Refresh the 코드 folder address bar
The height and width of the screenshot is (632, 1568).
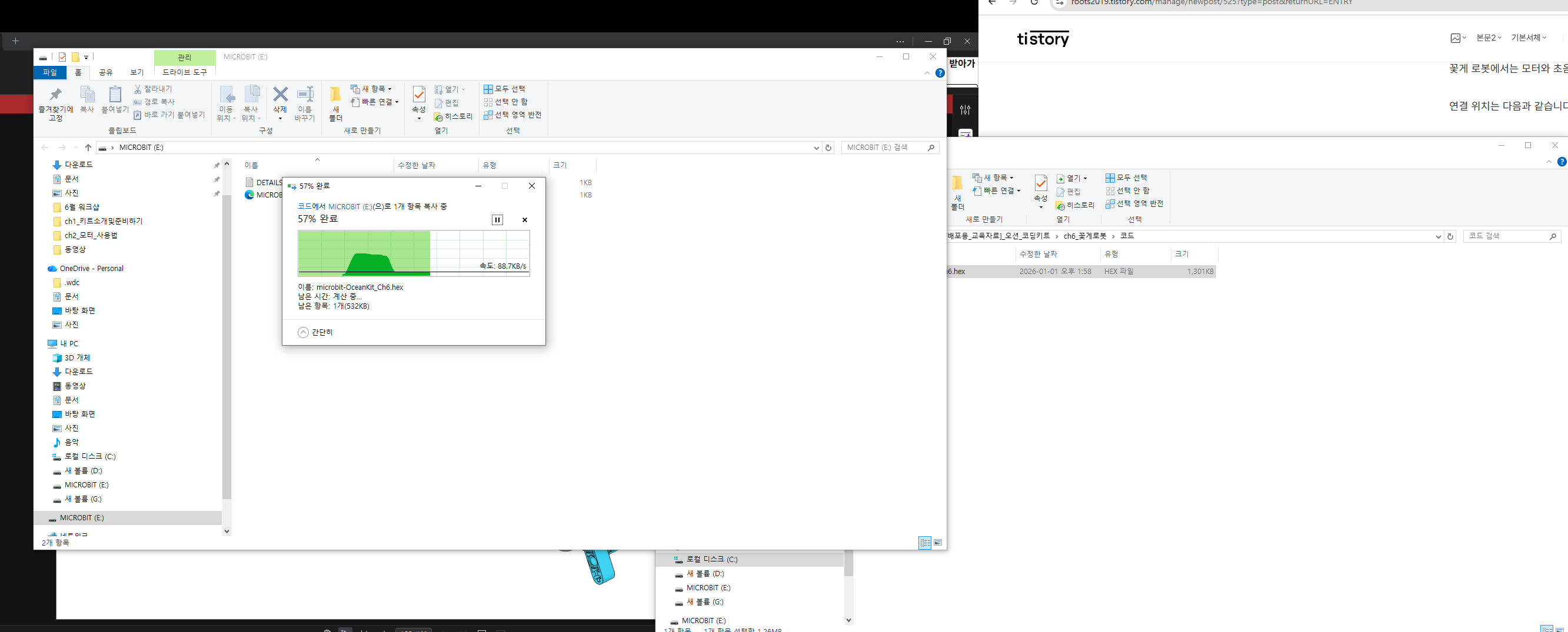click(x=1450, y=236)
